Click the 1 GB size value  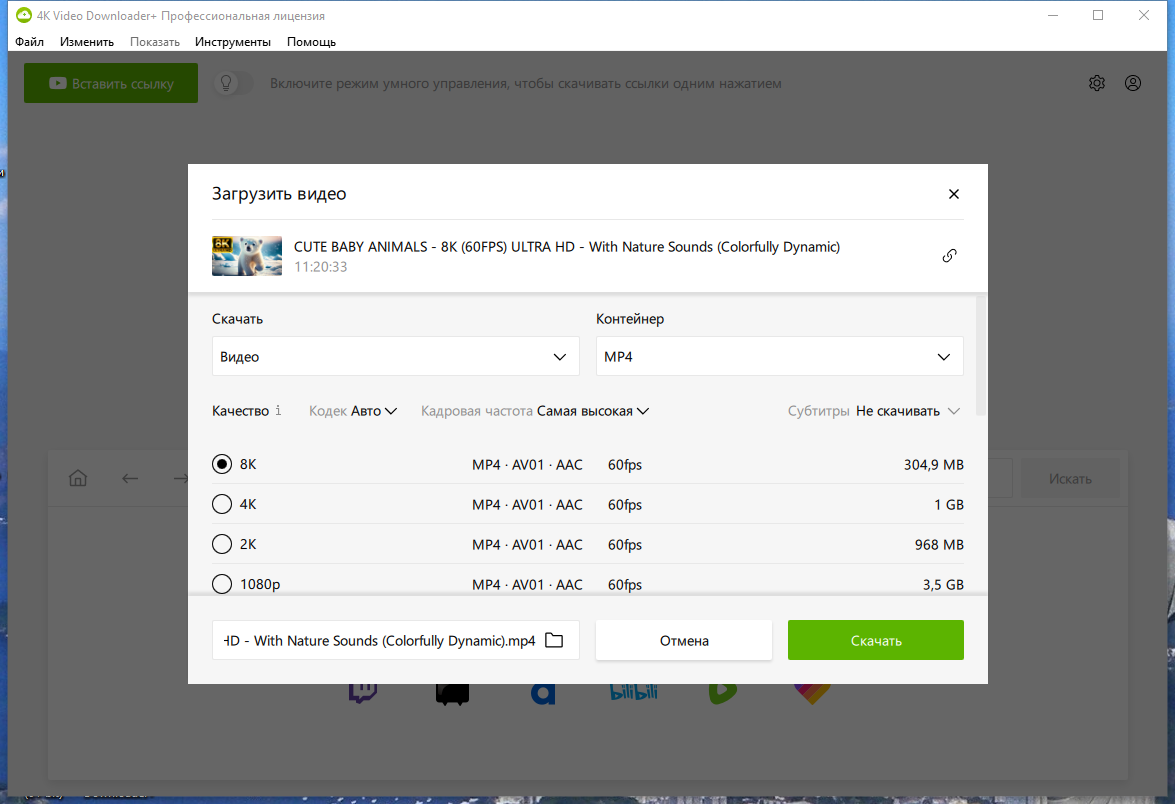pyautogui.click(x=949, y=505)
